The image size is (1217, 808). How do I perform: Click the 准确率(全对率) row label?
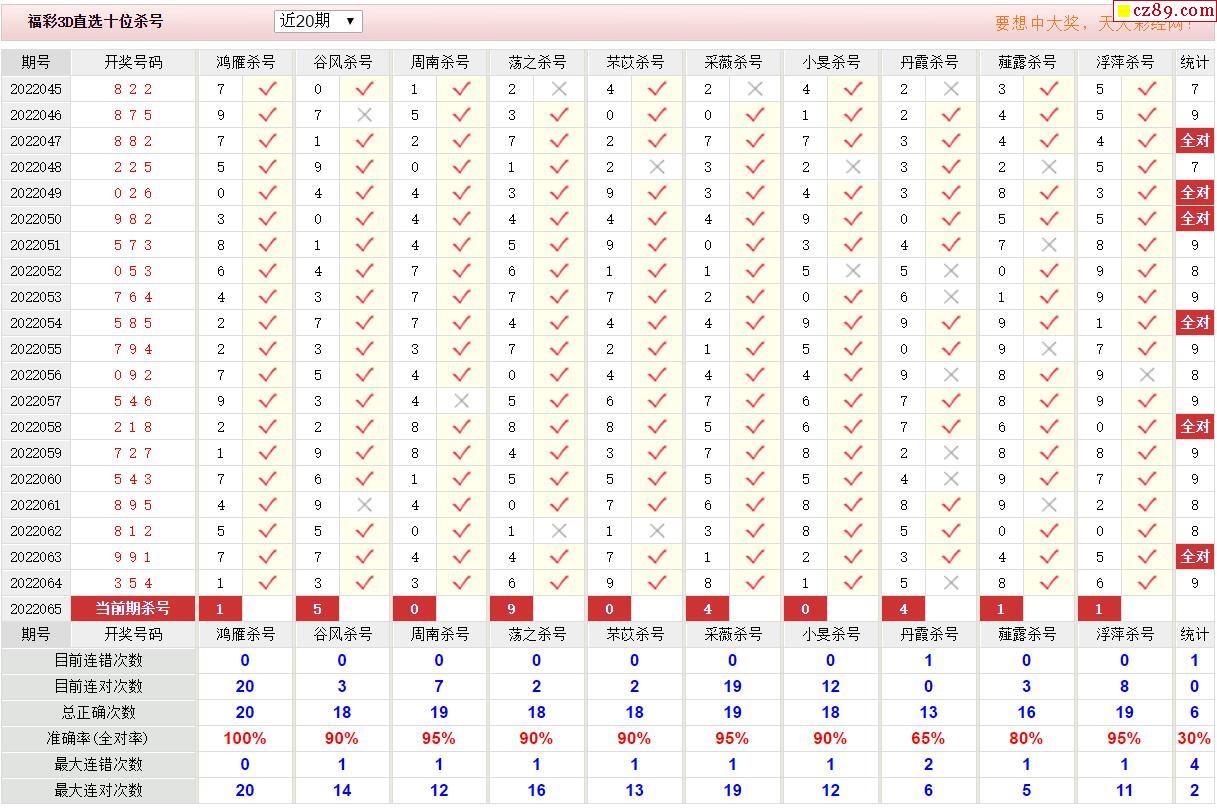click(x=98, y=739)
